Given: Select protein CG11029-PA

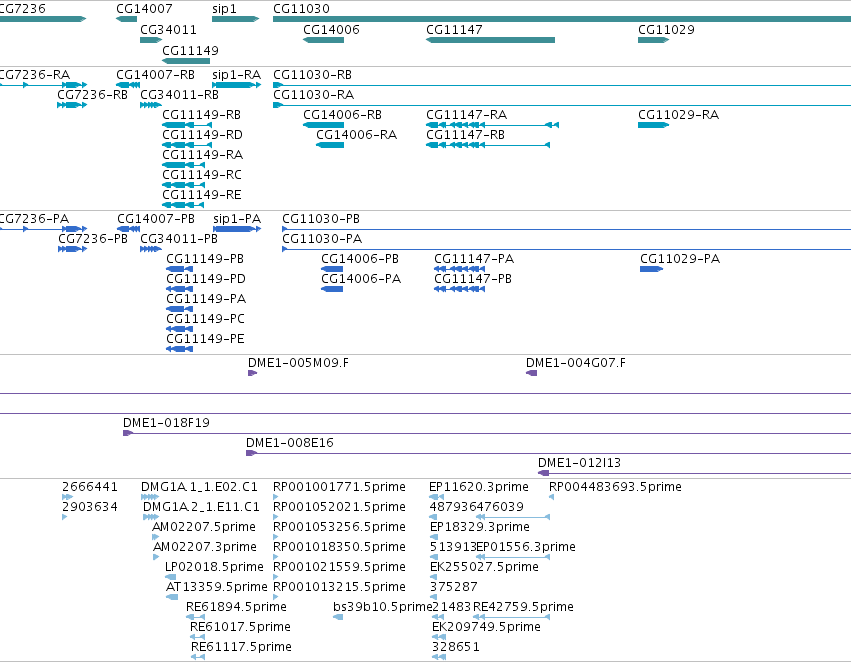Looking at the screenshot, I should point(652,269).
